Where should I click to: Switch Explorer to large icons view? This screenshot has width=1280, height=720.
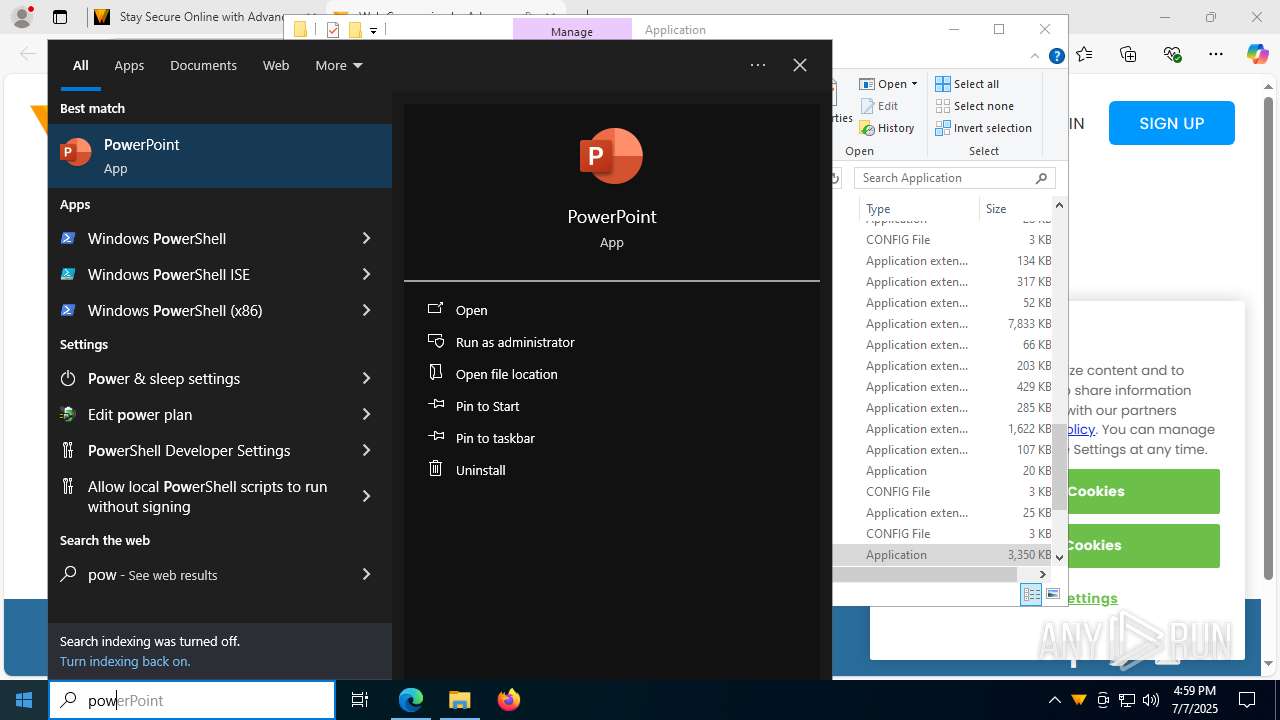pos(1052,595)
